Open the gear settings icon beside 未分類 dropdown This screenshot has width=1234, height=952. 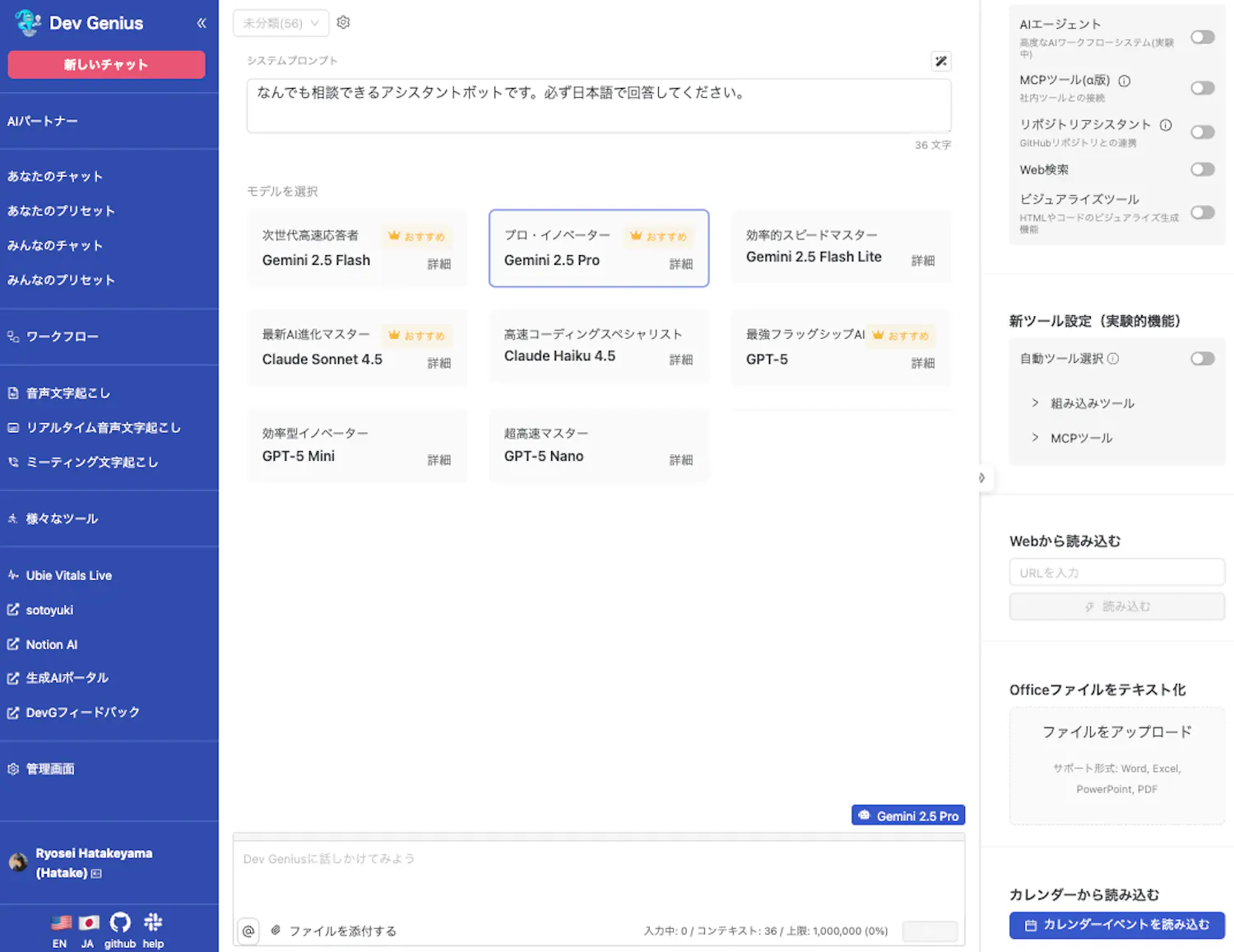click(x=343, y=22)
